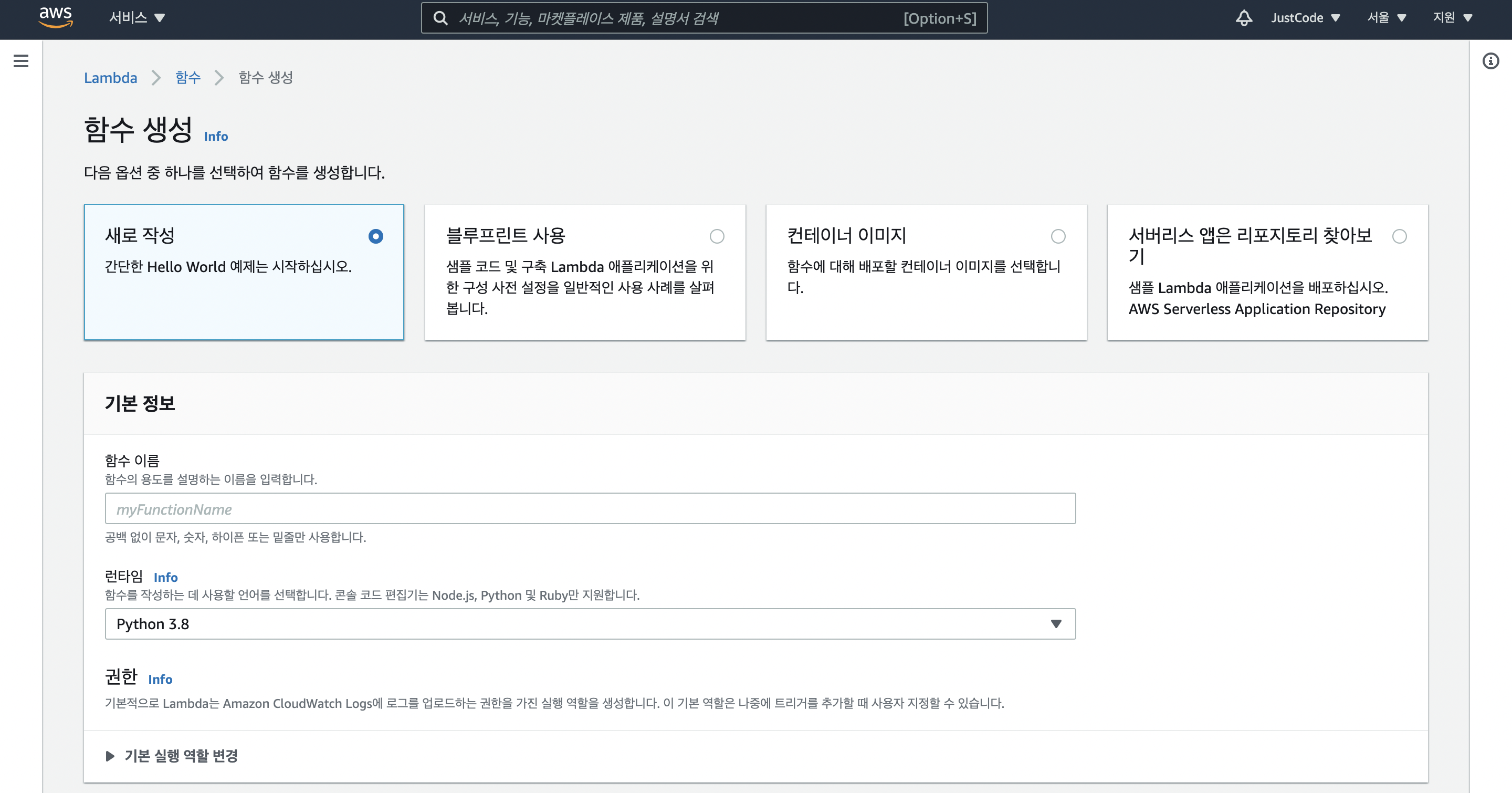Open Info link next to 런타임
This screenshot has height=793, width=1512.
(165, 577)
